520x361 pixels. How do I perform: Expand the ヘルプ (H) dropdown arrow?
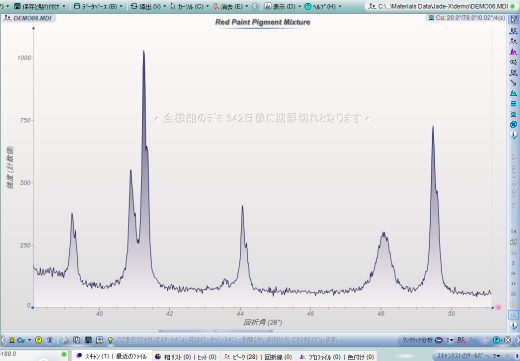click(340, 6)
